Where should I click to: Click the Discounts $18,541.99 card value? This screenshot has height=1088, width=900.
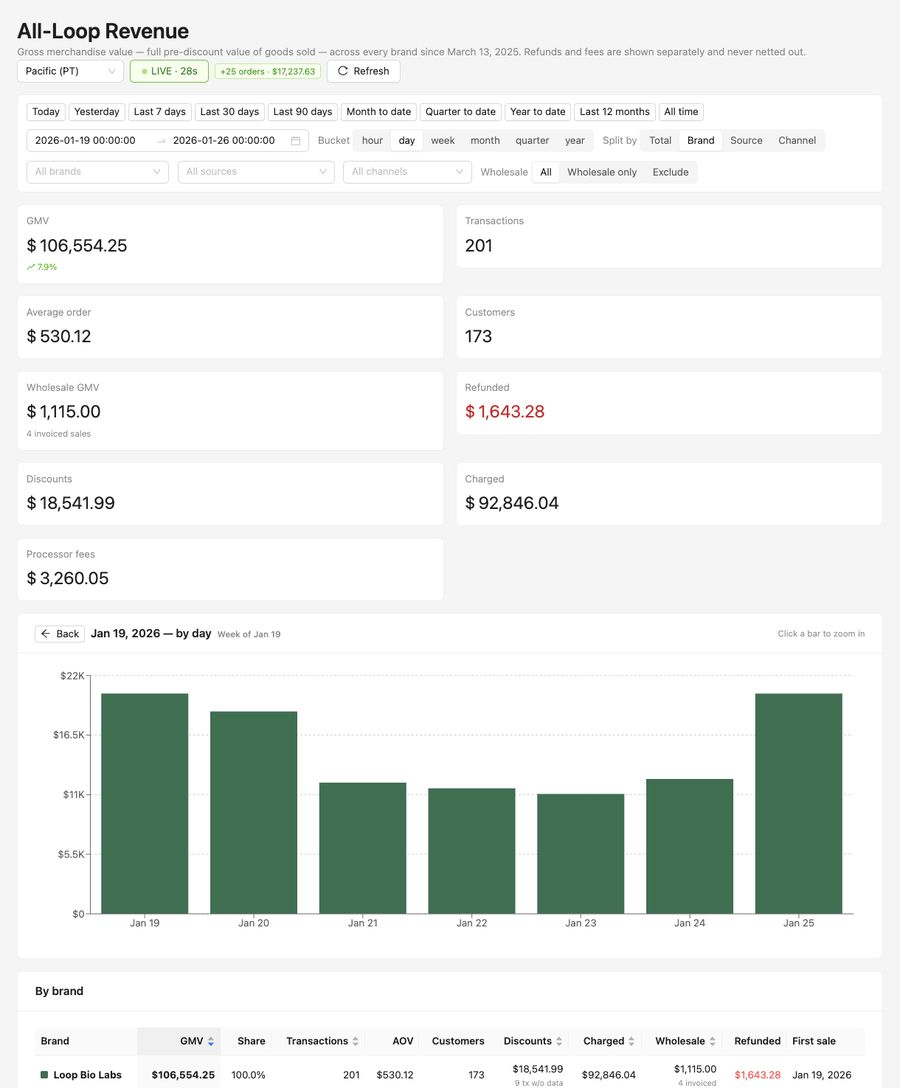coord(70,503)
